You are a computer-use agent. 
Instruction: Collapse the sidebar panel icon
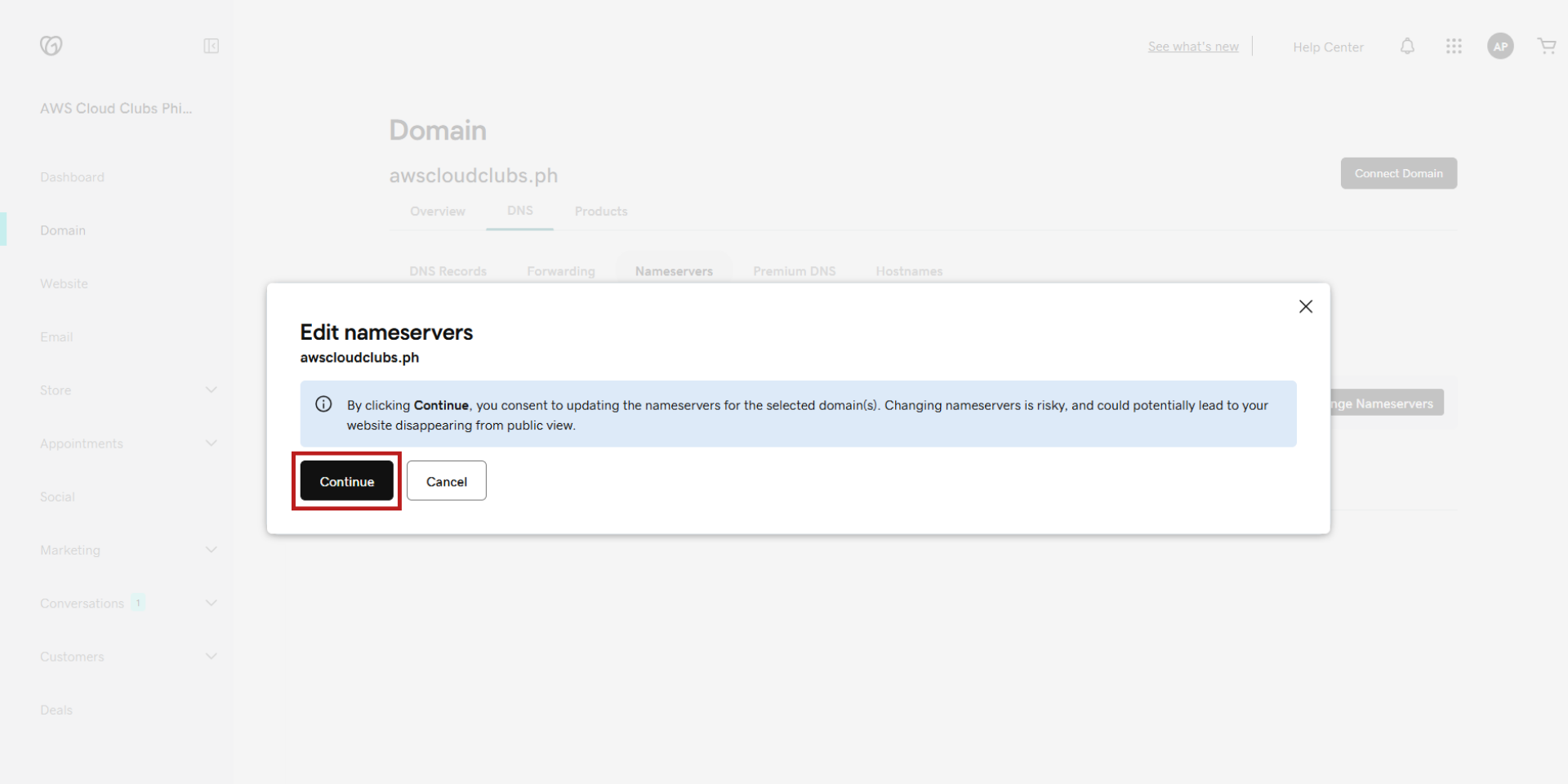[211, 46]
